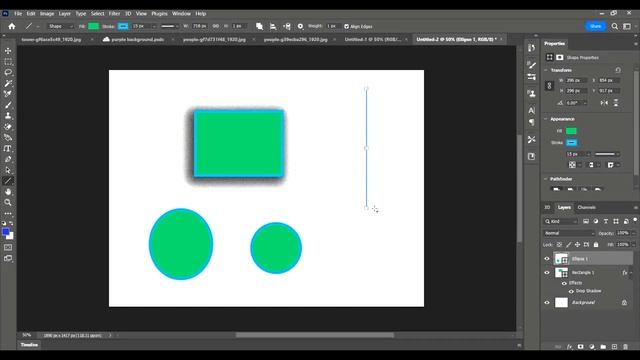Click the Properties panel tab
The width and height of the screenshot is (640, 360).
pyautogui.click(x=555, y=43)
